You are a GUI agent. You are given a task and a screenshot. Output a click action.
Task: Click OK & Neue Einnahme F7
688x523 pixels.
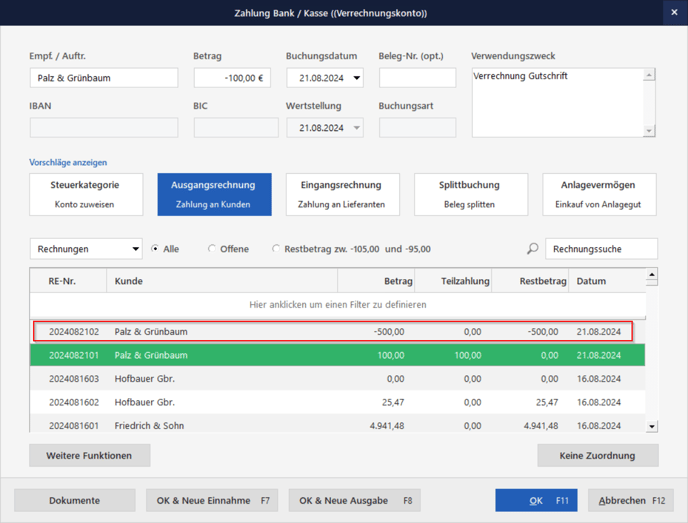212,500
